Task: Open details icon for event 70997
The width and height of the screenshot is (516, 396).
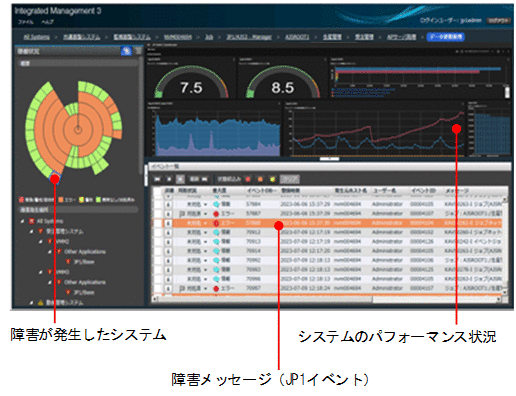Action: click(x=168, y=288)
